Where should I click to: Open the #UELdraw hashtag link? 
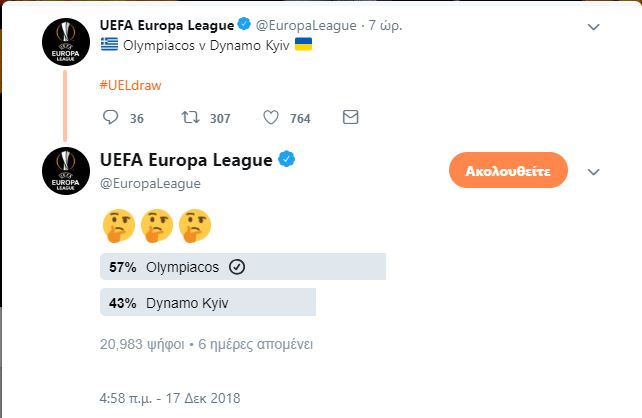131,85
